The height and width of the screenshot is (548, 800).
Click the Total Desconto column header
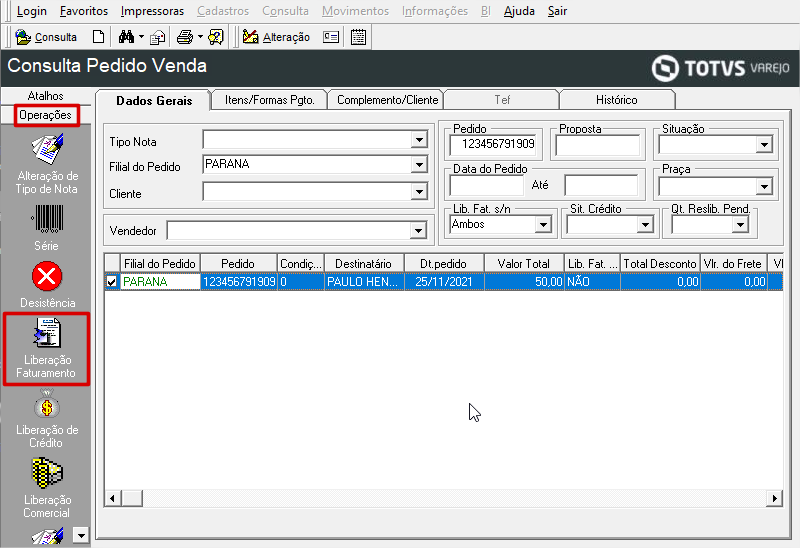click(x=660, y=264)
